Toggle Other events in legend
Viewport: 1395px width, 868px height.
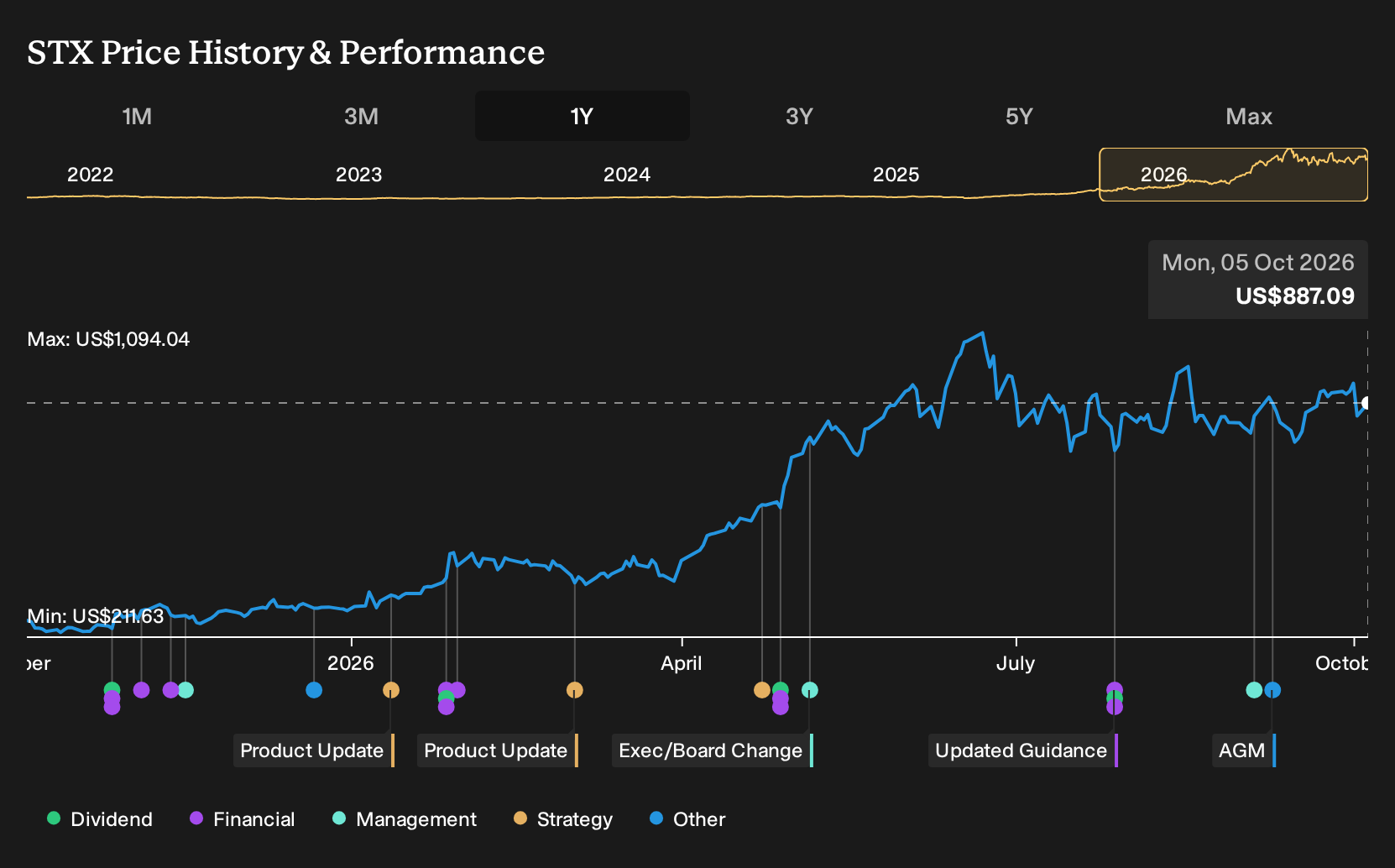click(x=687, y=819)
